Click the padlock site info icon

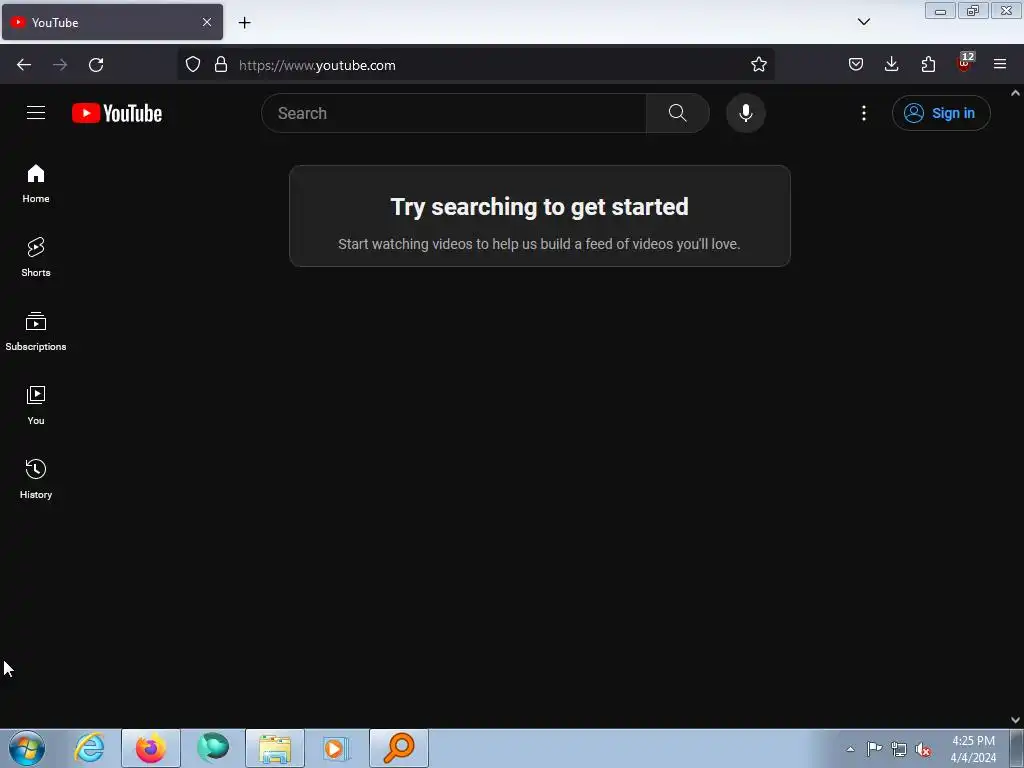[221, 65]
